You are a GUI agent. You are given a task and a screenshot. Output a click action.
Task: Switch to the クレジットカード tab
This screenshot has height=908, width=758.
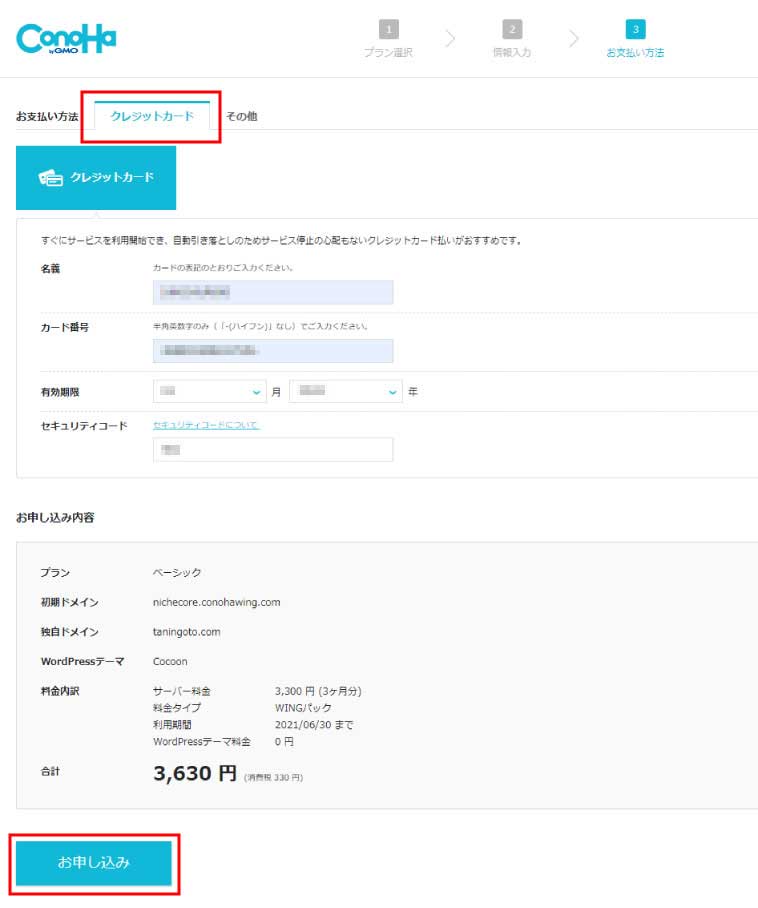[152, 117]
